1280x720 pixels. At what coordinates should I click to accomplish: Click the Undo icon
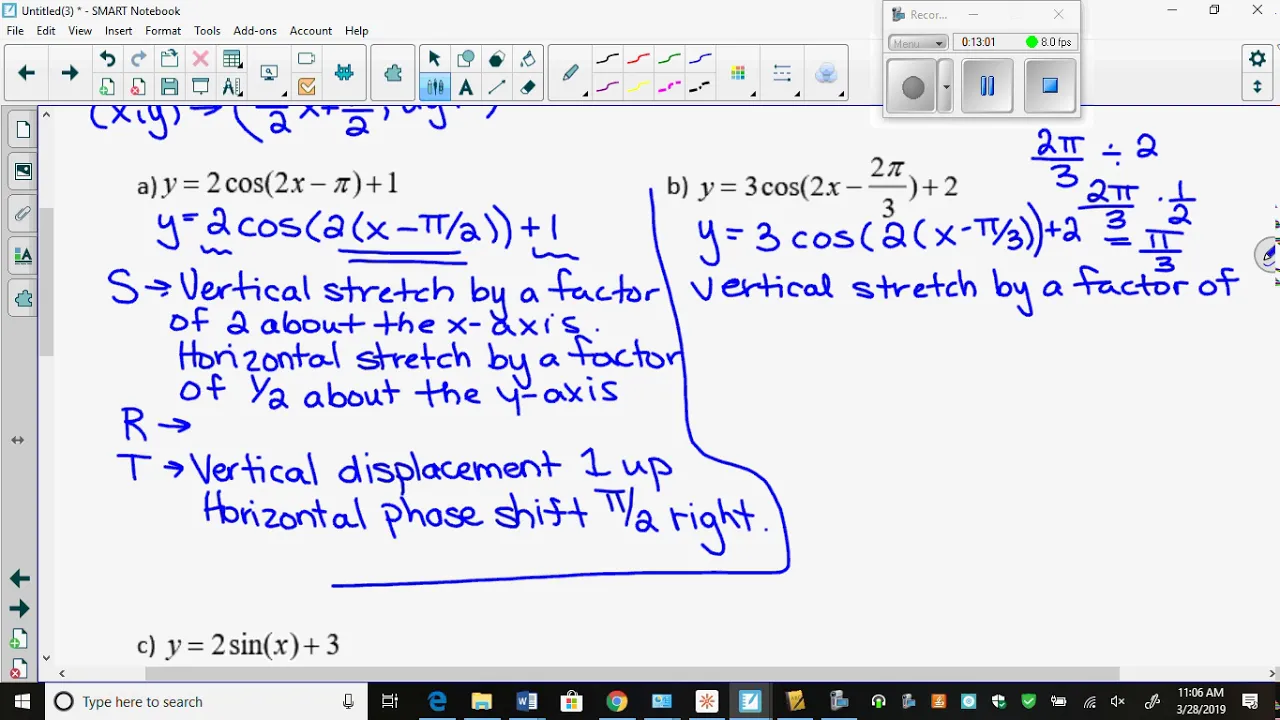[x=107, y=59]
